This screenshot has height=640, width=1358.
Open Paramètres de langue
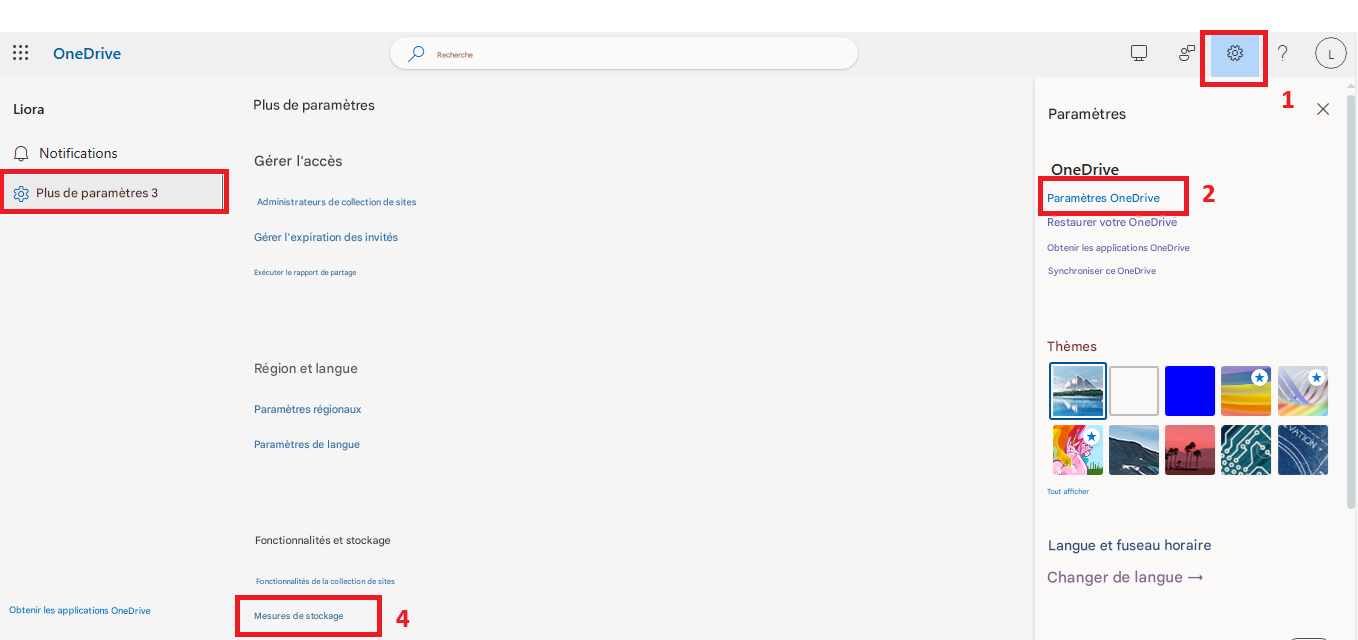pos(307,444)
